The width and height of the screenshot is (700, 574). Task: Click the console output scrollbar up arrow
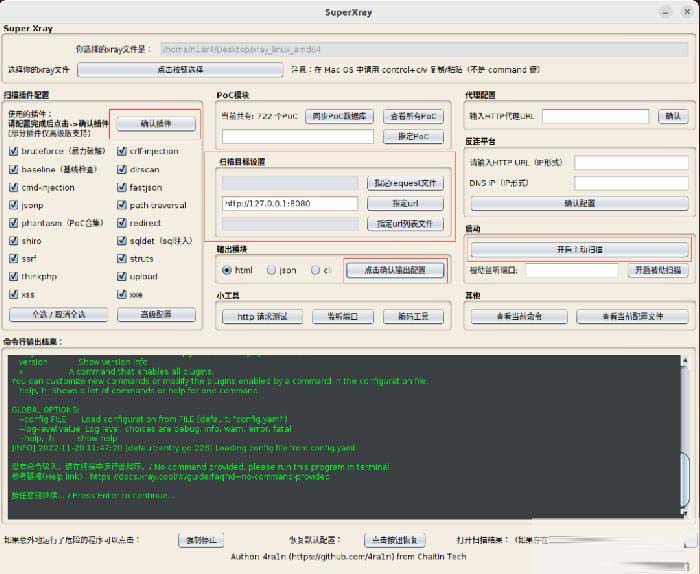685,360
